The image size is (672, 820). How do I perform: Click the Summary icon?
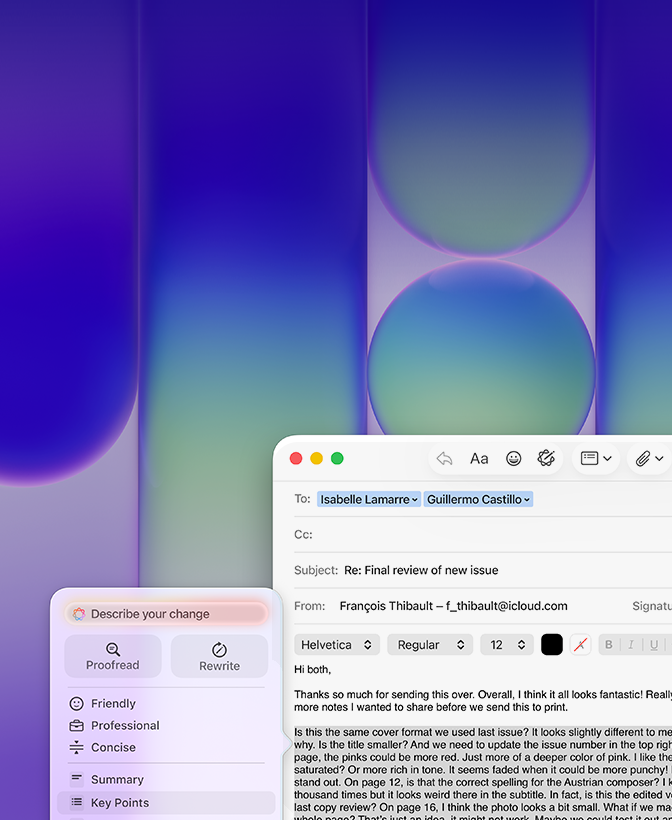(76, 779)
